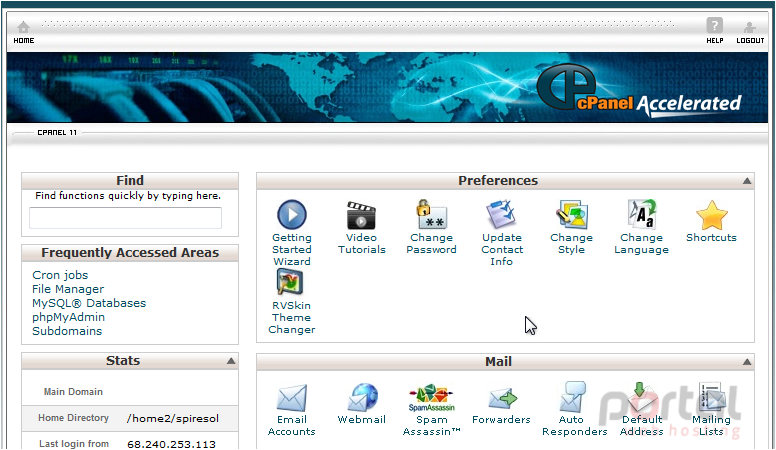Screen dimensions: 776x450
Task: Open the SpamAssassin icon
Action: pyautogui.click(x=431, y=398)
